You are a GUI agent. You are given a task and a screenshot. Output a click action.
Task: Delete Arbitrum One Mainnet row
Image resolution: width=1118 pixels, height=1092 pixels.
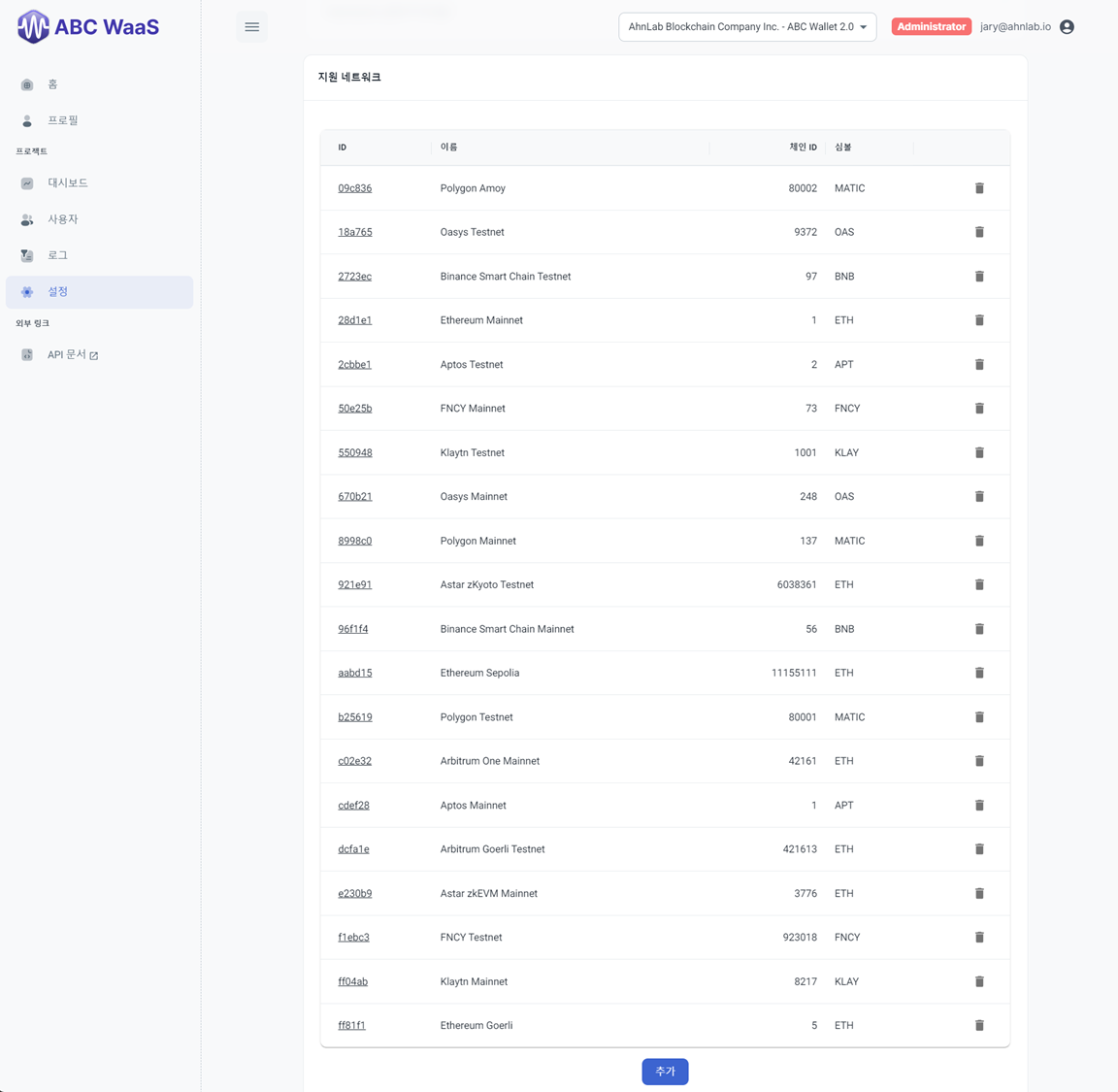[x=979, y=761]
